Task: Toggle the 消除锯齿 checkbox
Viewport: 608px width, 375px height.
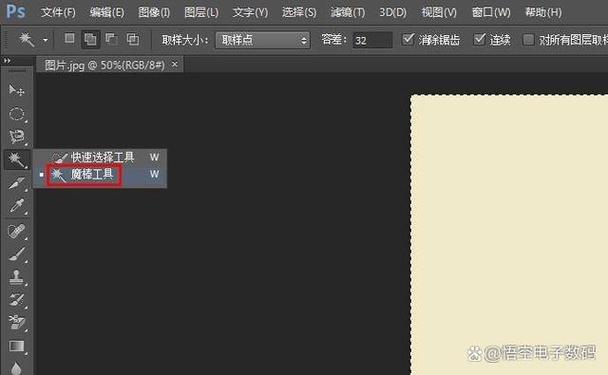Action: (x=408, y=39)
